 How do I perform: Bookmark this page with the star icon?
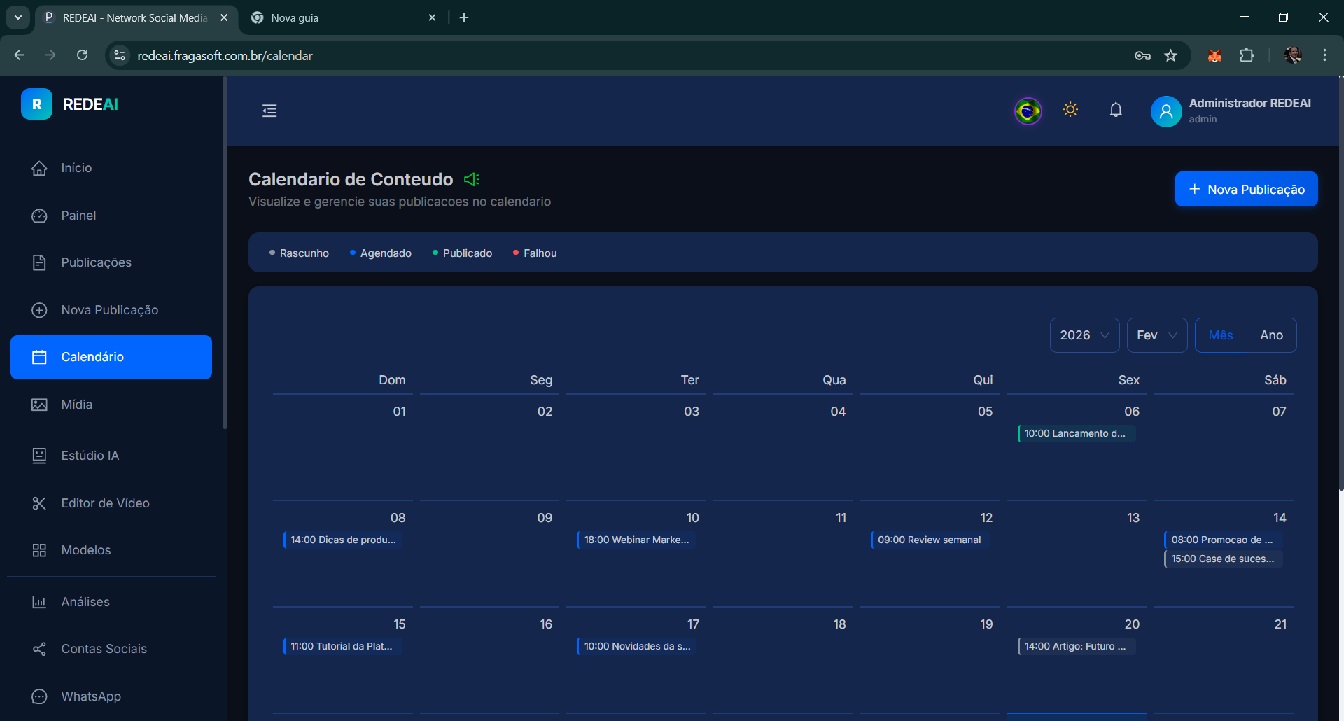point(1171,56)
